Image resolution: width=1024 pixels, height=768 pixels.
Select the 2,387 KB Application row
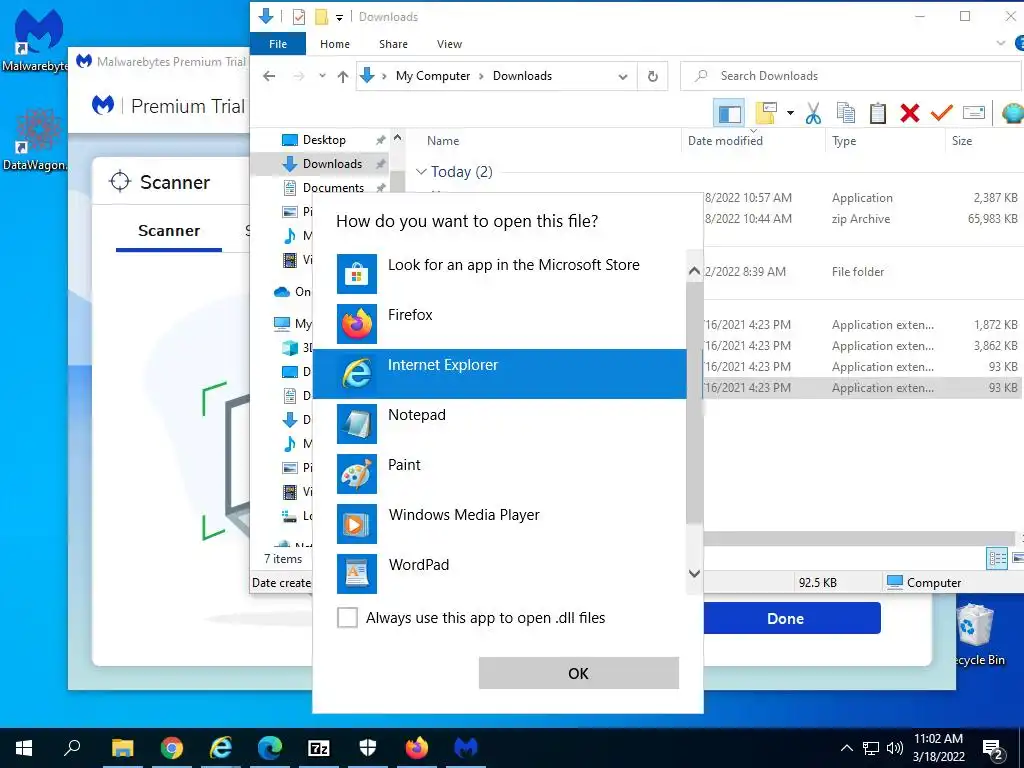point(862,198)
